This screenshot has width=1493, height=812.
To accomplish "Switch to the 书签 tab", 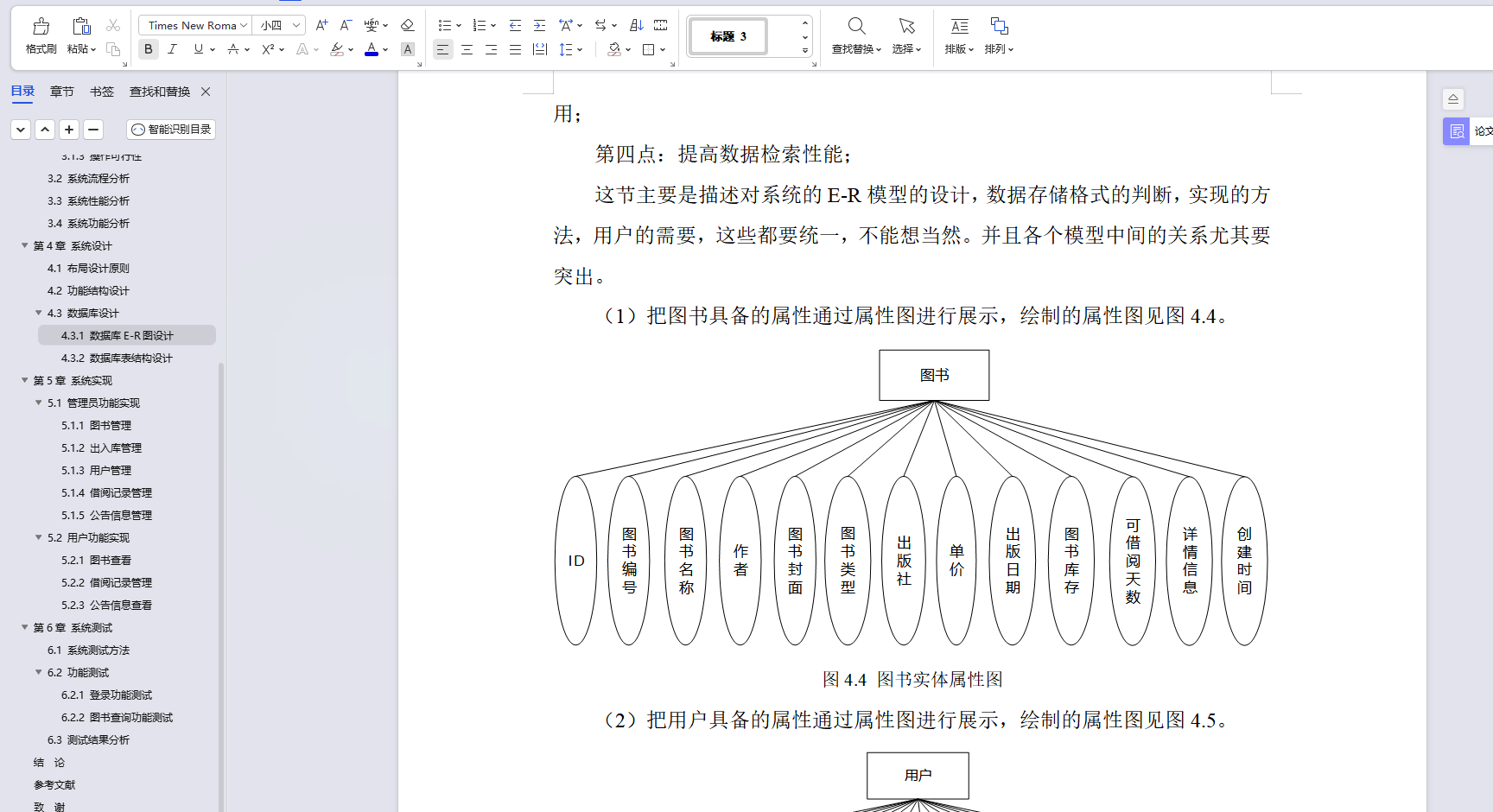I will 102,92.
